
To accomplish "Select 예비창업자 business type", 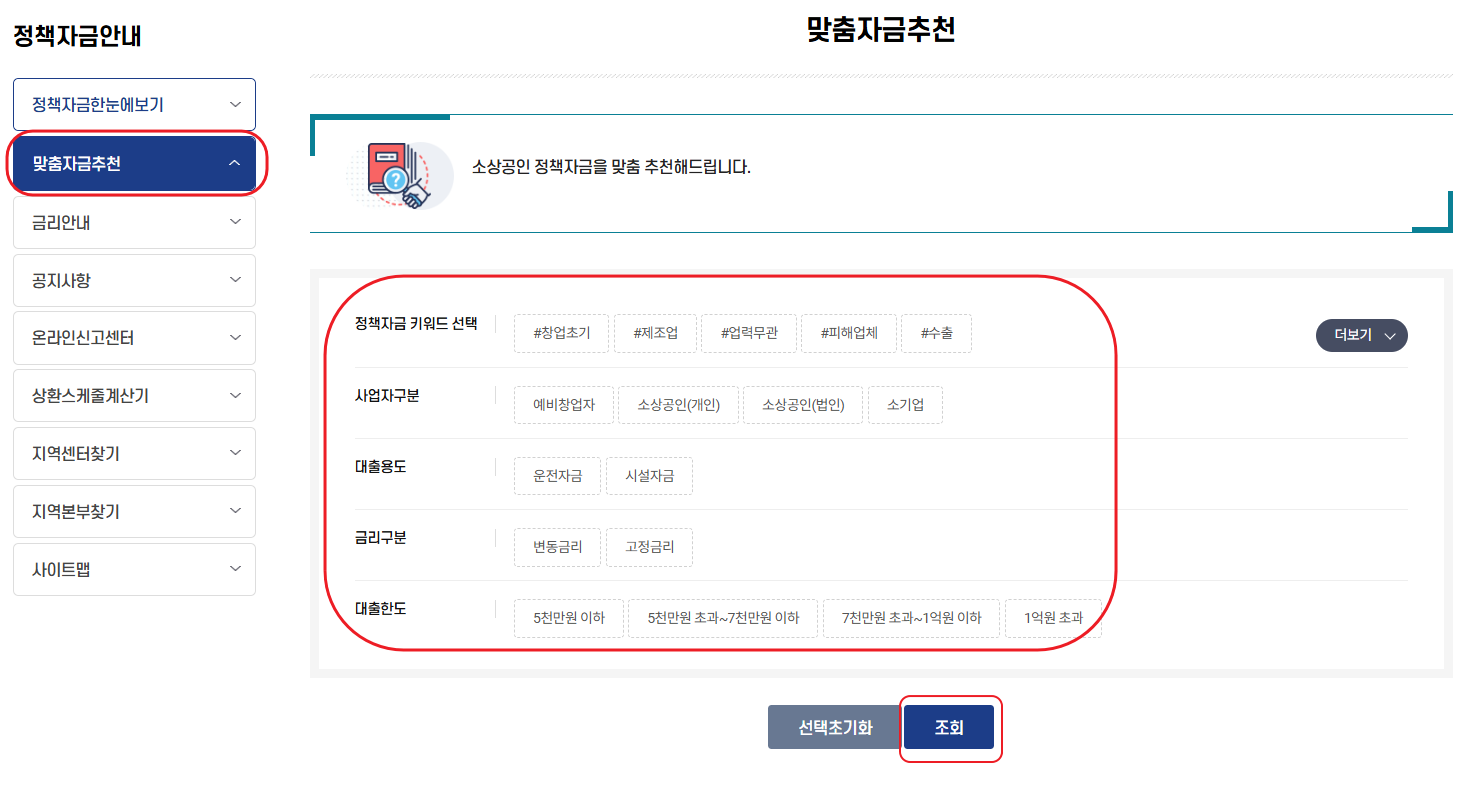I will 564,405.
